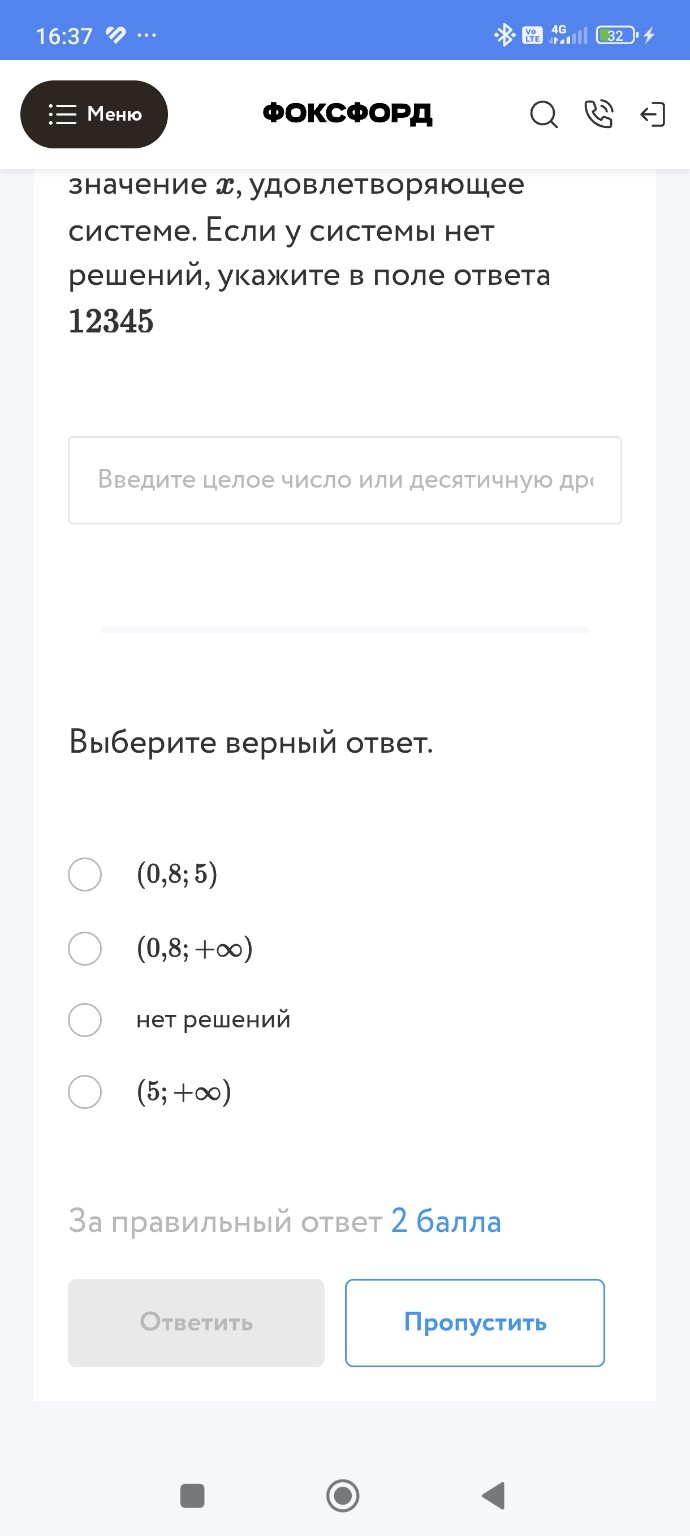Click the answer input field
The width and height of the screenshot is (690, 1536).
pyautogui.click(x=345, y=480)
